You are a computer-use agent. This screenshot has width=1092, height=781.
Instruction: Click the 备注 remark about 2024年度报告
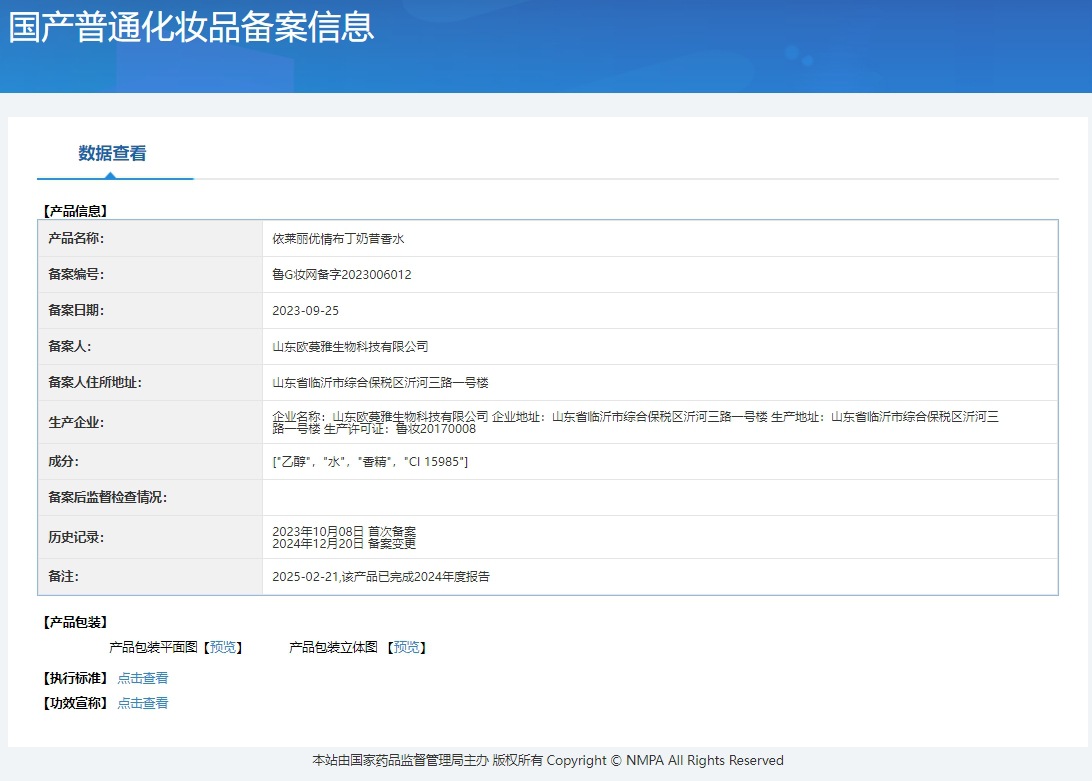point(381,577)
